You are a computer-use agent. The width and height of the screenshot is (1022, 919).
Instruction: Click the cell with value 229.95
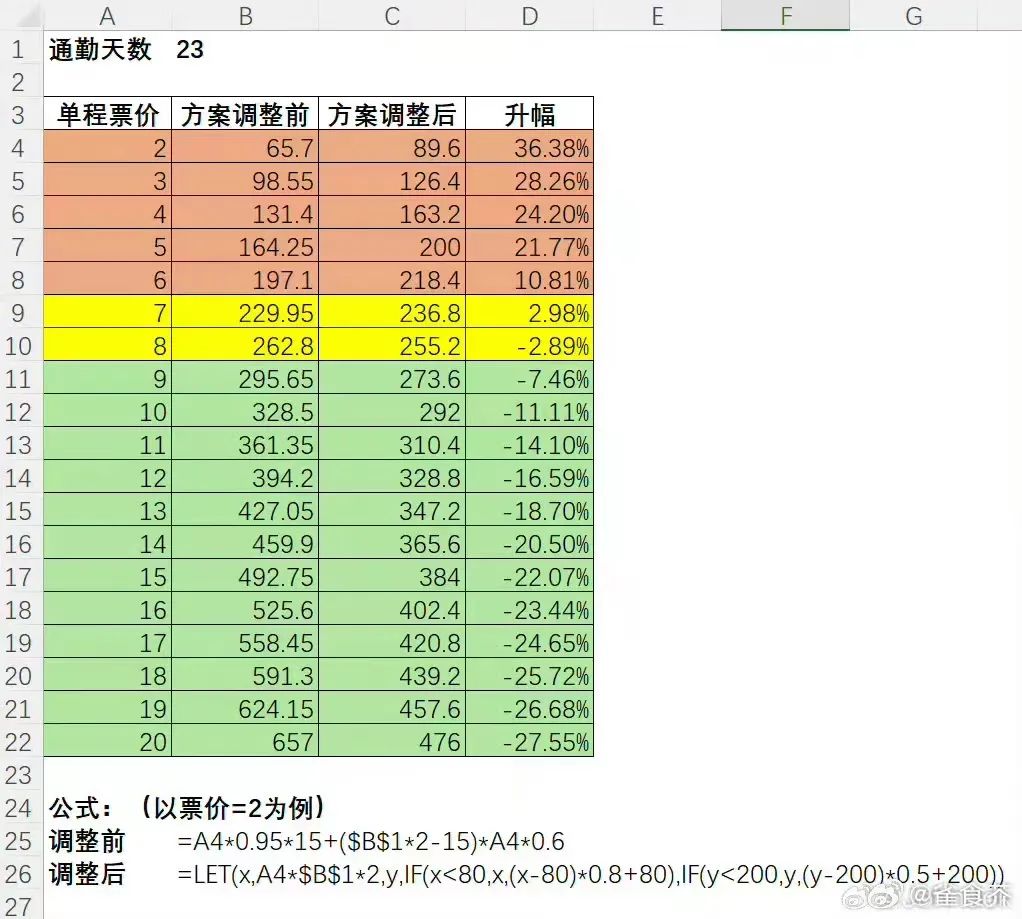pyautogui.click(x=245, y=314)
